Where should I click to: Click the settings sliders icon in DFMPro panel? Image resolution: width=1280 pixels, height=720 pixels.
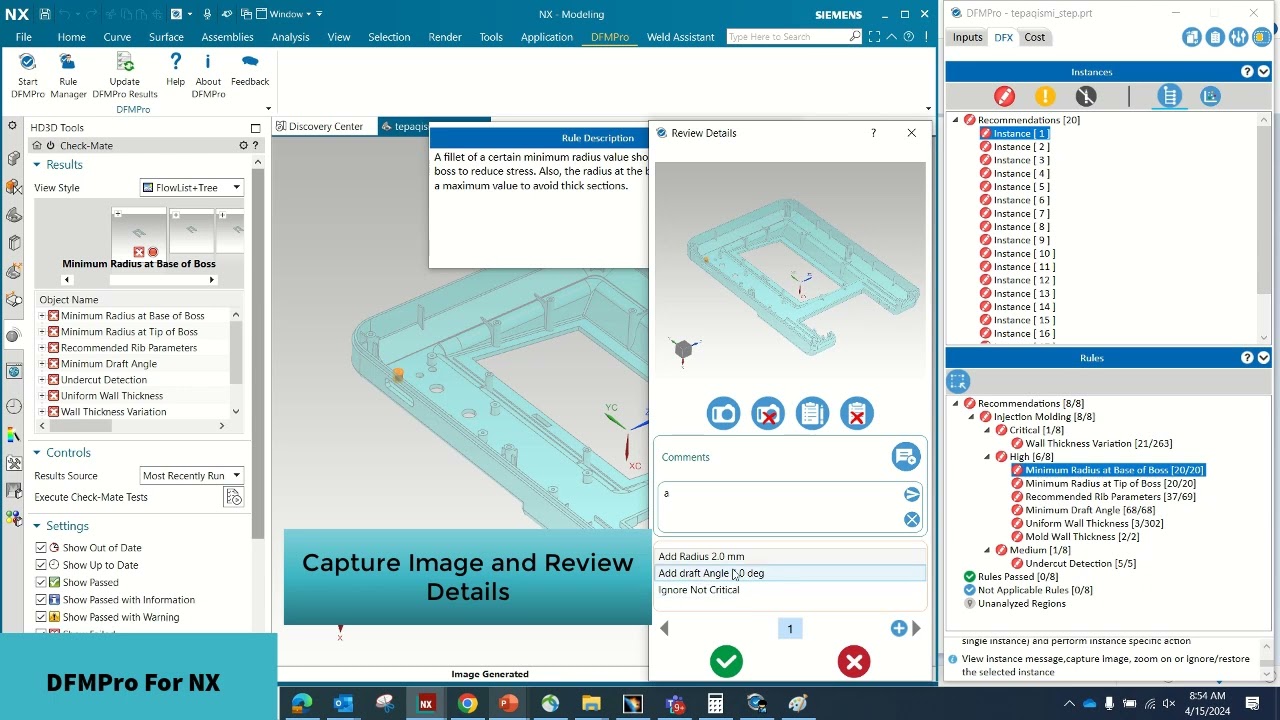1238,37
